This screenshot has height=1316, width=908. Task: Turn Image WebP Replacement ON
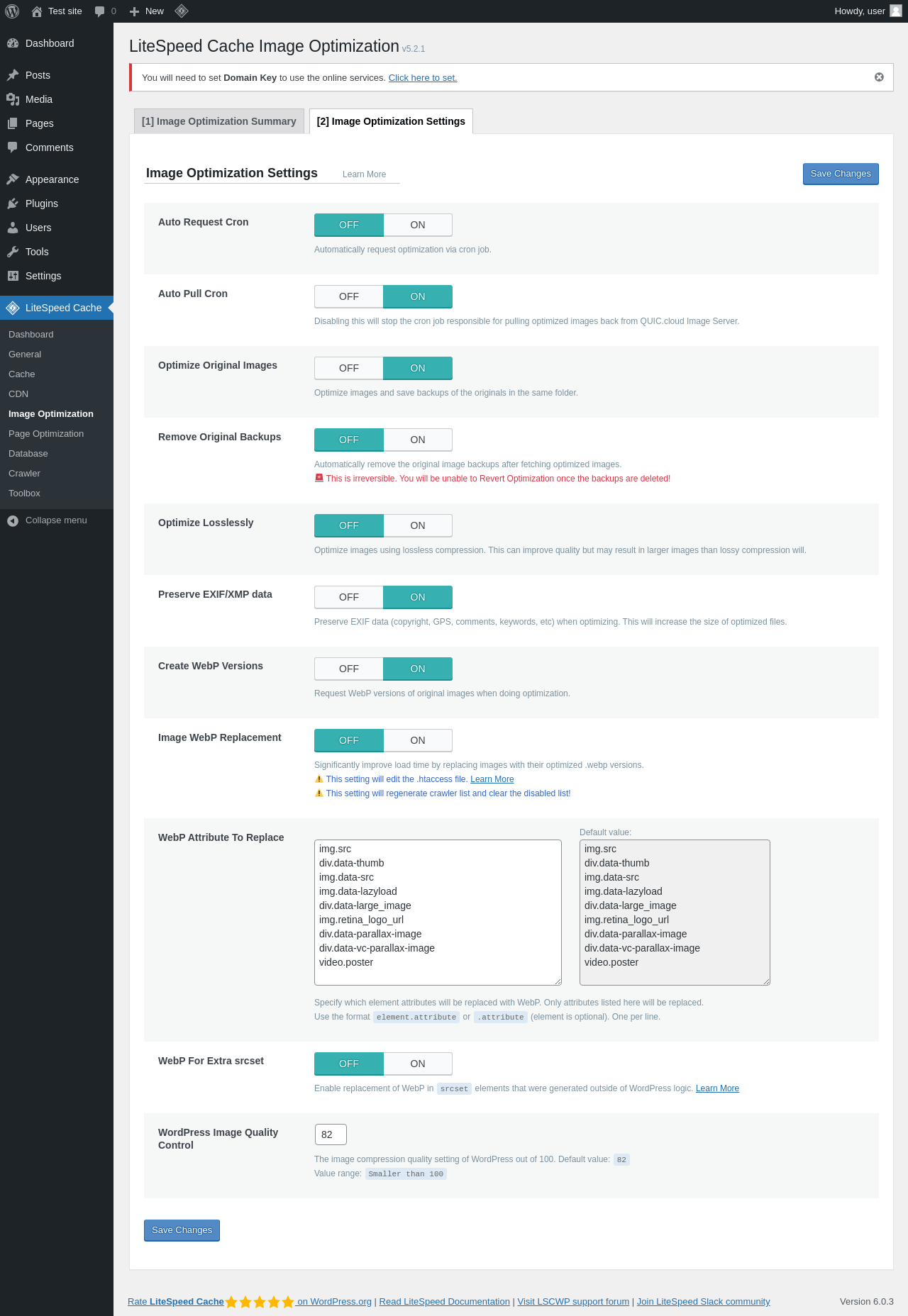click(x=418, y=740)
